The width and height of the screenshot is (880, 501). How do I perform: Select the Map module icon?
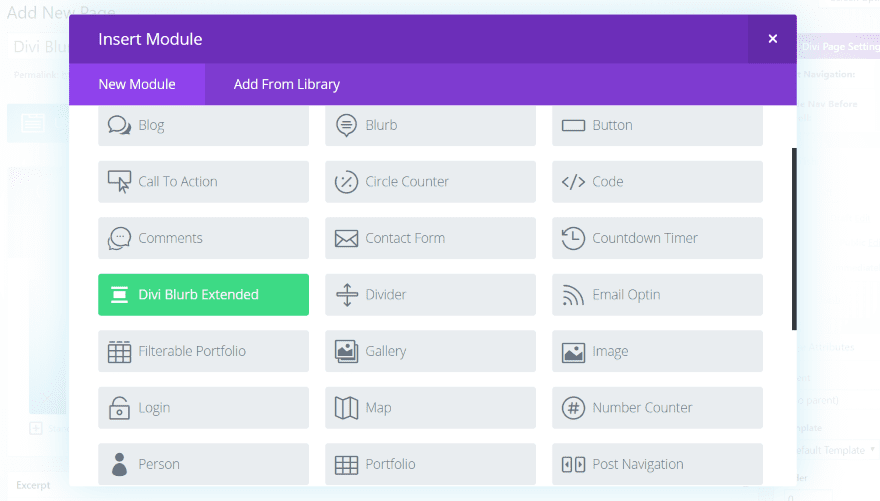coord(347,408)
